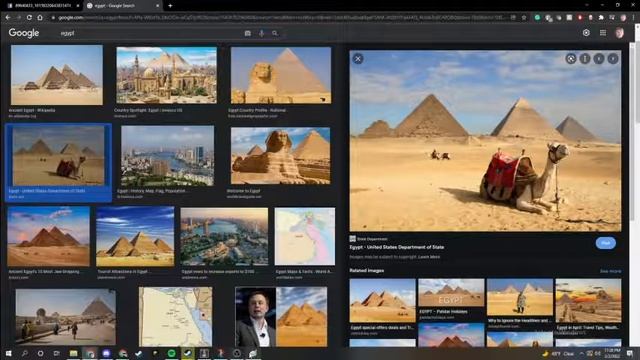Select 'Welcome to Egypt' sphinx thumbnail

tap(280, 156)
